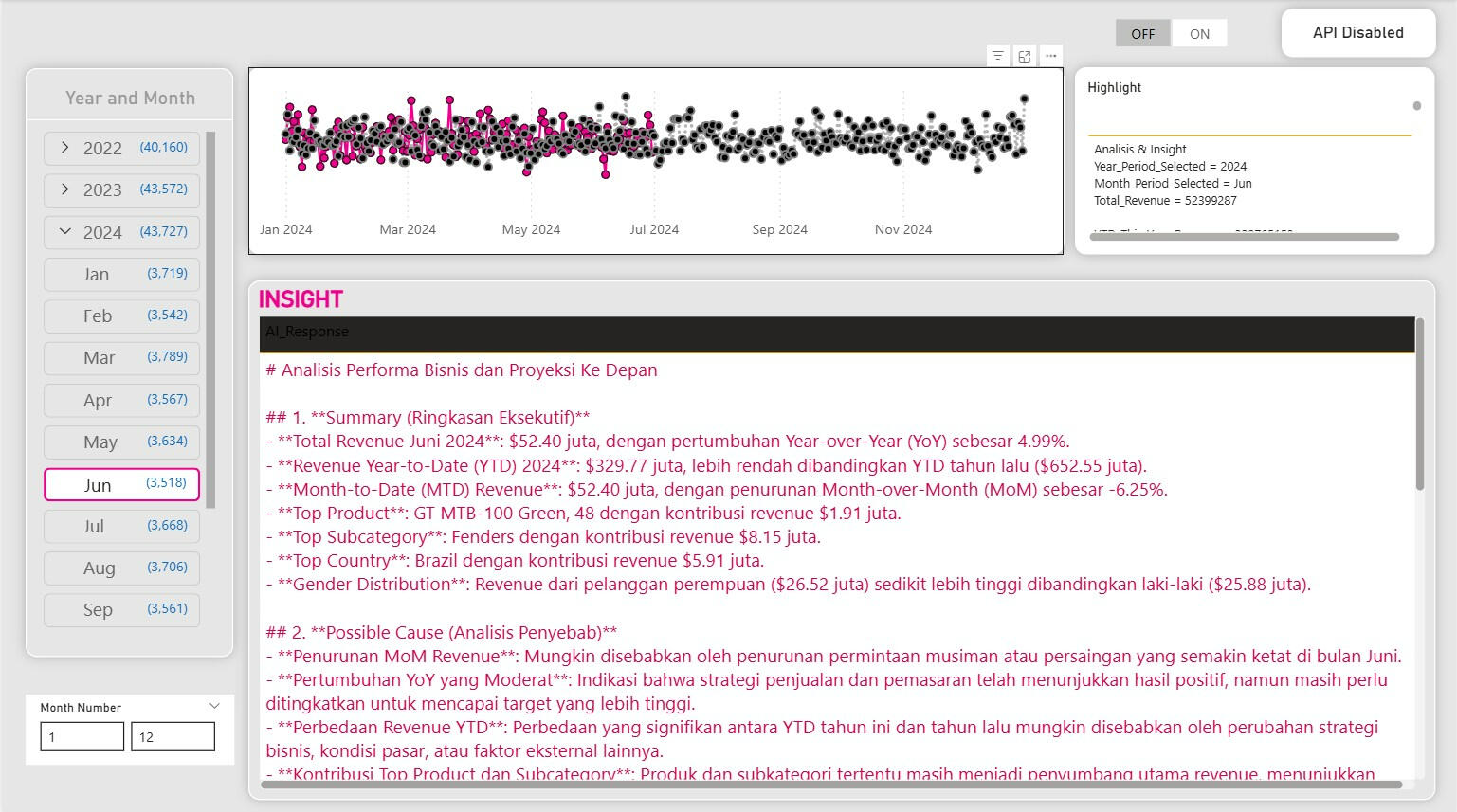
Task: Click the Highlight card's horizontal scrollbar
Action: click(1244, 237)
